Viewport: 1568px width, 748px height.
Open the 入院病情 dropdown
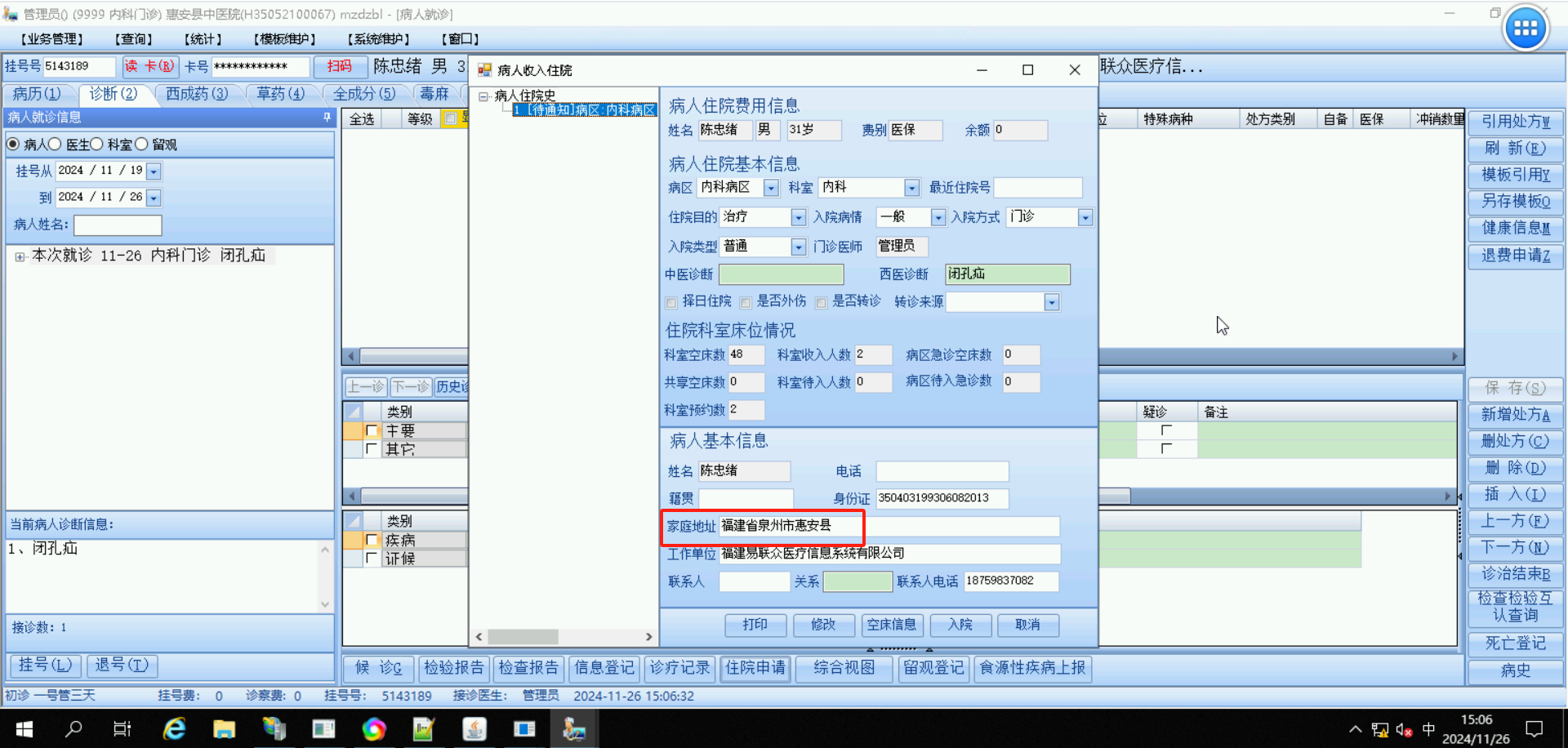pyautogui.click(x=938, y=217)
